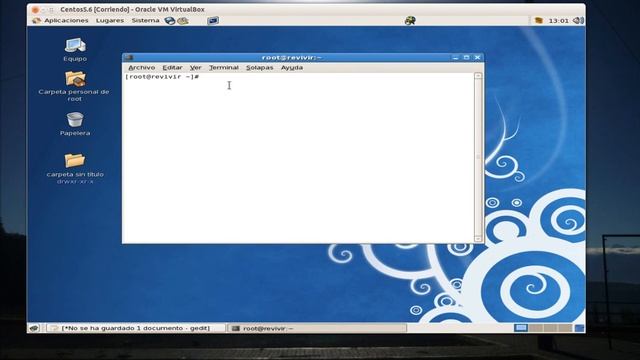Open the Equipo desktop icon
The image size is (640, 360).
pos(75,45)
